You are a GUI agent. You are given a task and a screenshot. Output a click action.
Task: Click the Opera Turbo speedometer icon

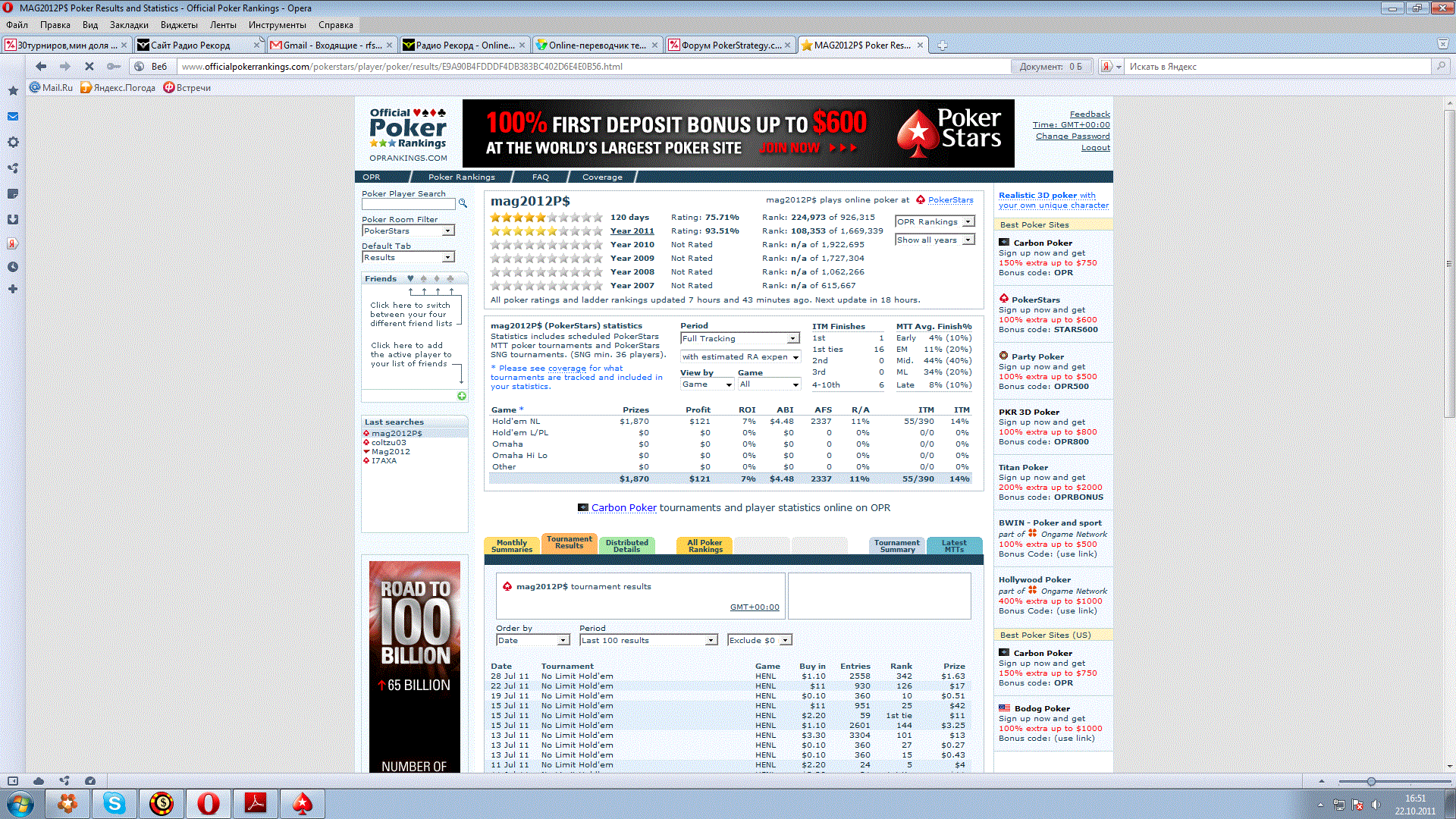click(90, 781)
